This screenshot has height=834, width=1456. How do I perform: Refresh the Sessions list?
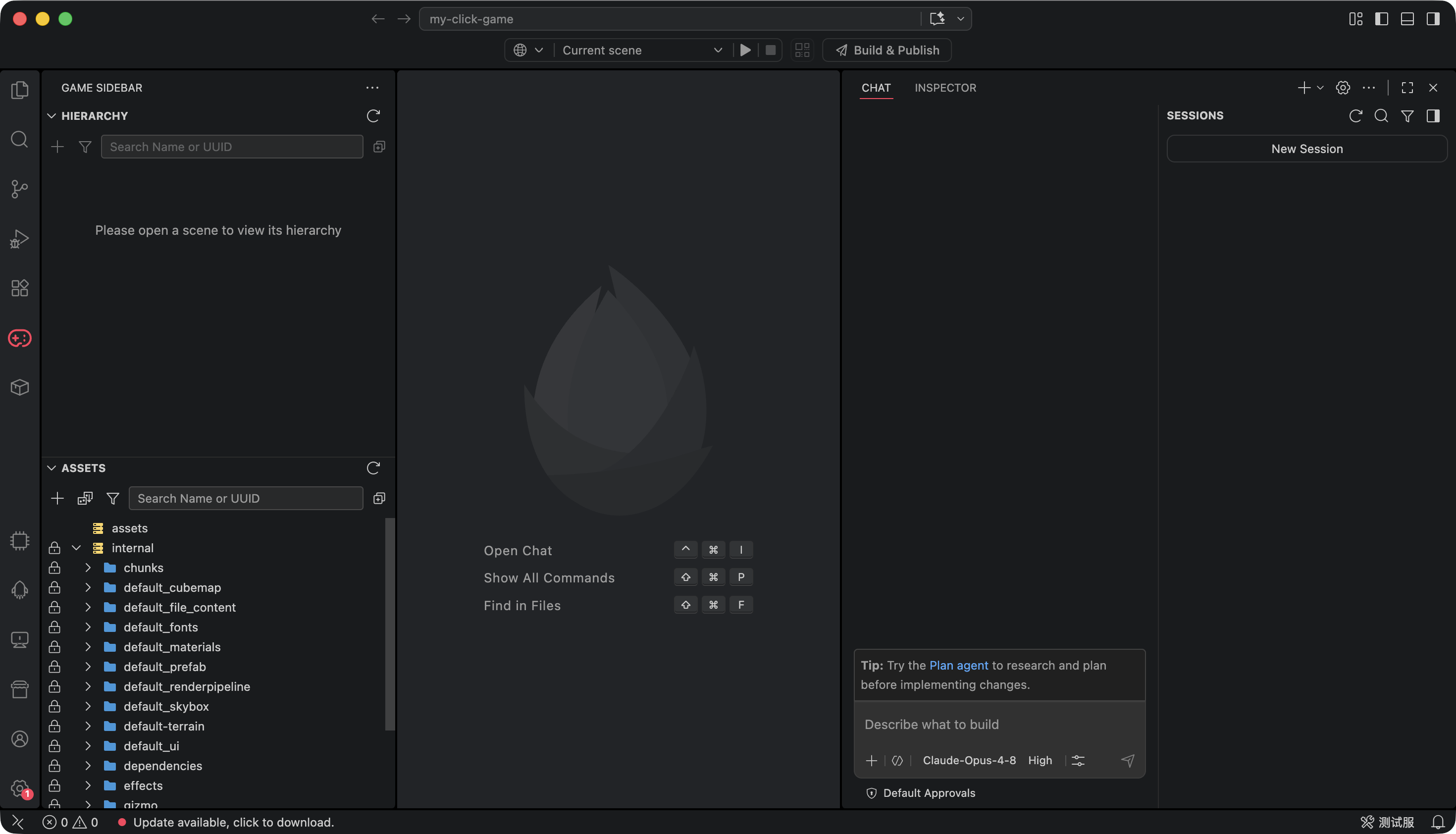click(x=1355, y=116)
